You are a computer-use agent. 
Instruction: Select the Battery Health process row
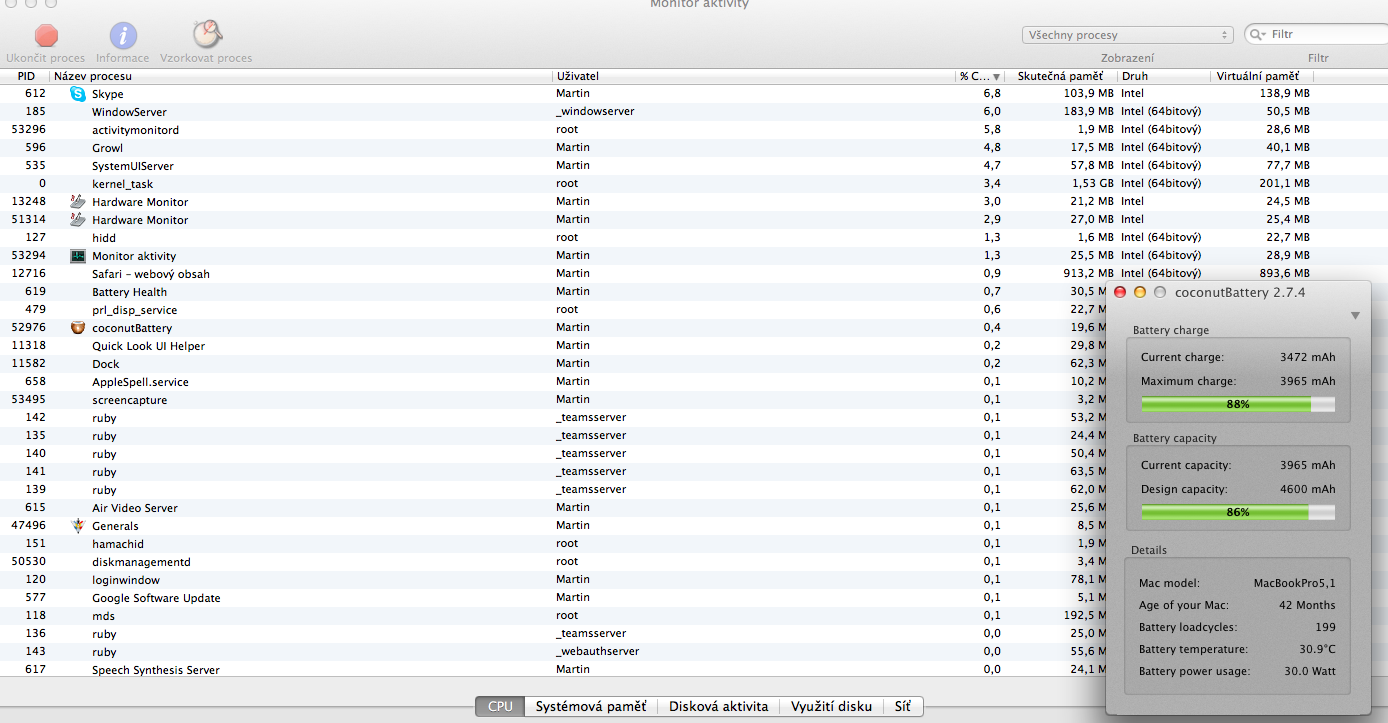tap(553, 292)
